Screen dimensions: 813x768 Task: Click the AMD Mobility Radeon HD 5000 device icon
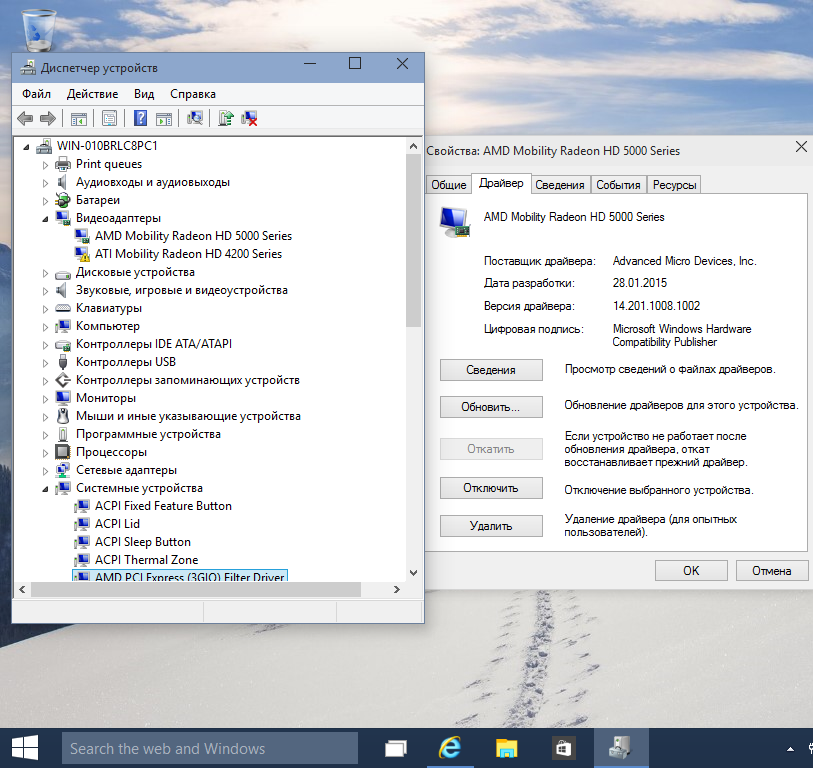[x=82, y=236]
